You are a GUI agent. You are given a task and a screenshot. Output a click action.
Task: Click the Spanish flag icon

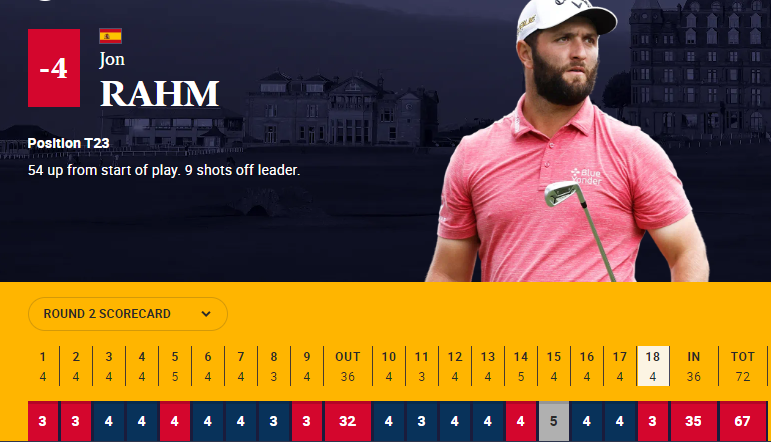[110, 37]
